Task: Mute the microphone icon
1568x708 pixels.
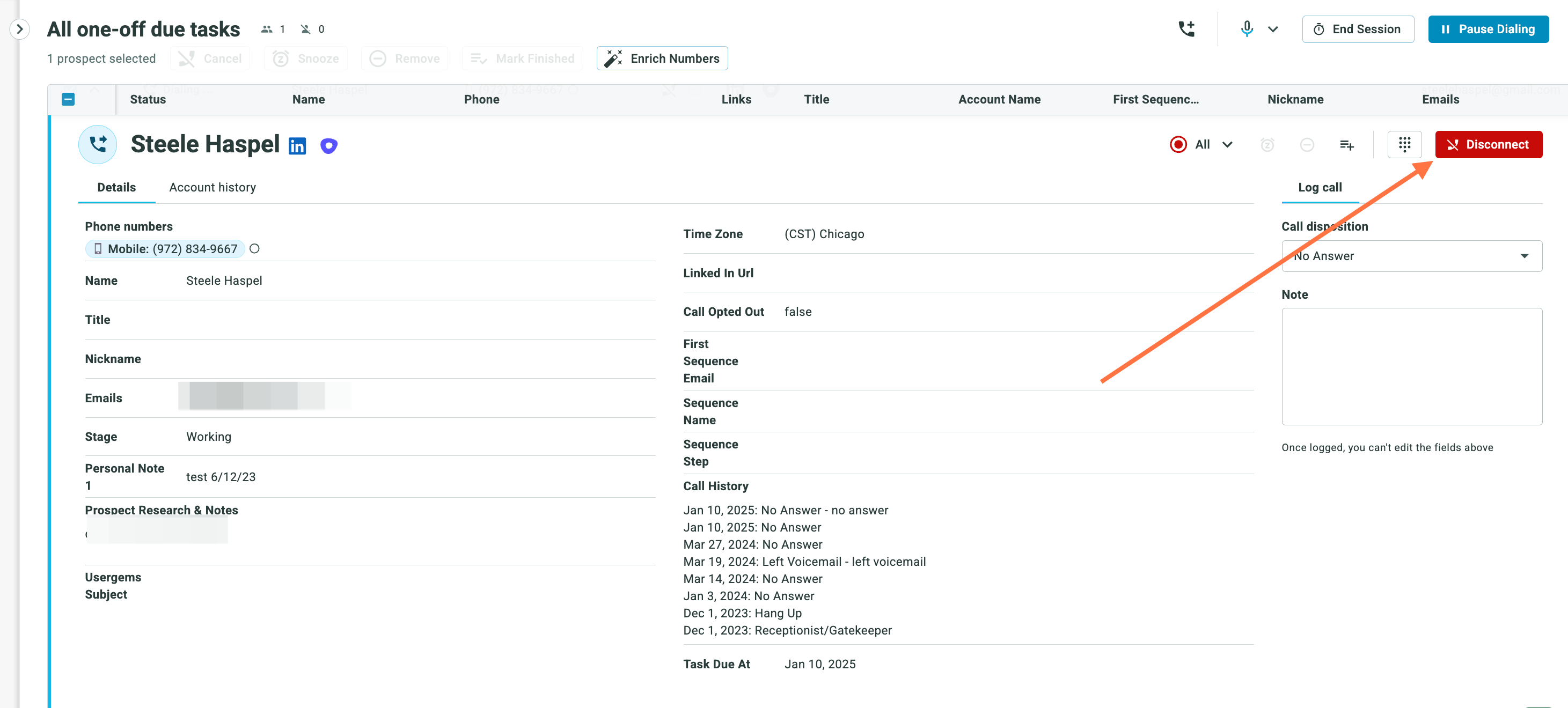Action: click(x=1247, y=28)
